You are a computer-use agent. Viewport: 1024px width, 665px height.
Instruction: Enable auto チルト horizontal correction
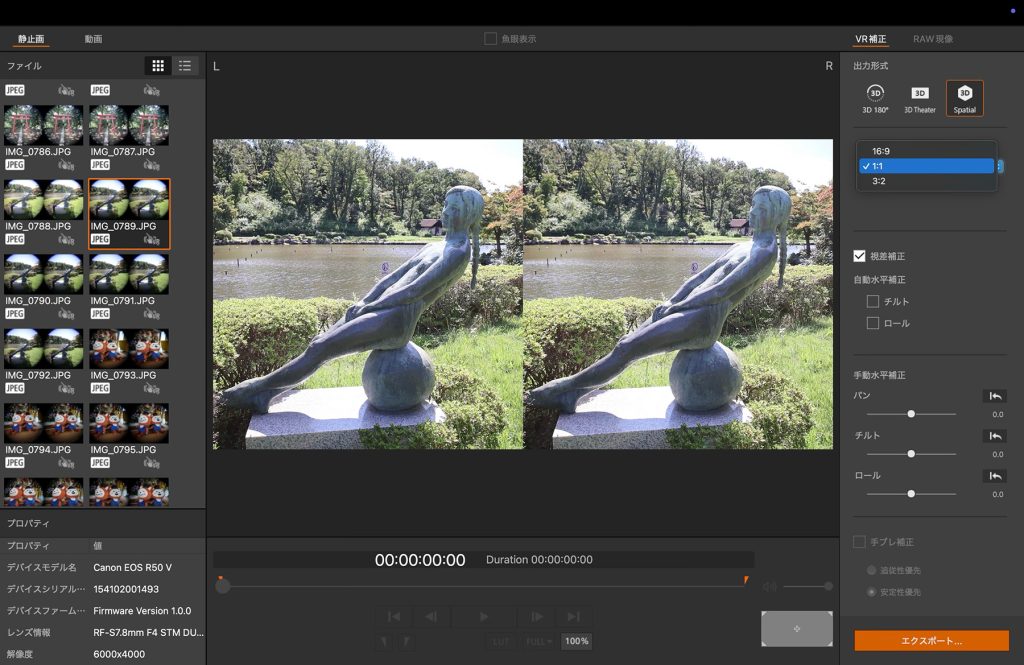tap(873, 301)
